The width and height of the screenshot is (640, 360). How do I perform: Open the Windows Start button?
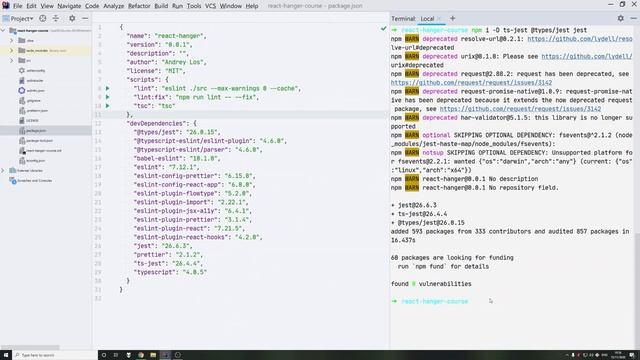click(6, 355)
